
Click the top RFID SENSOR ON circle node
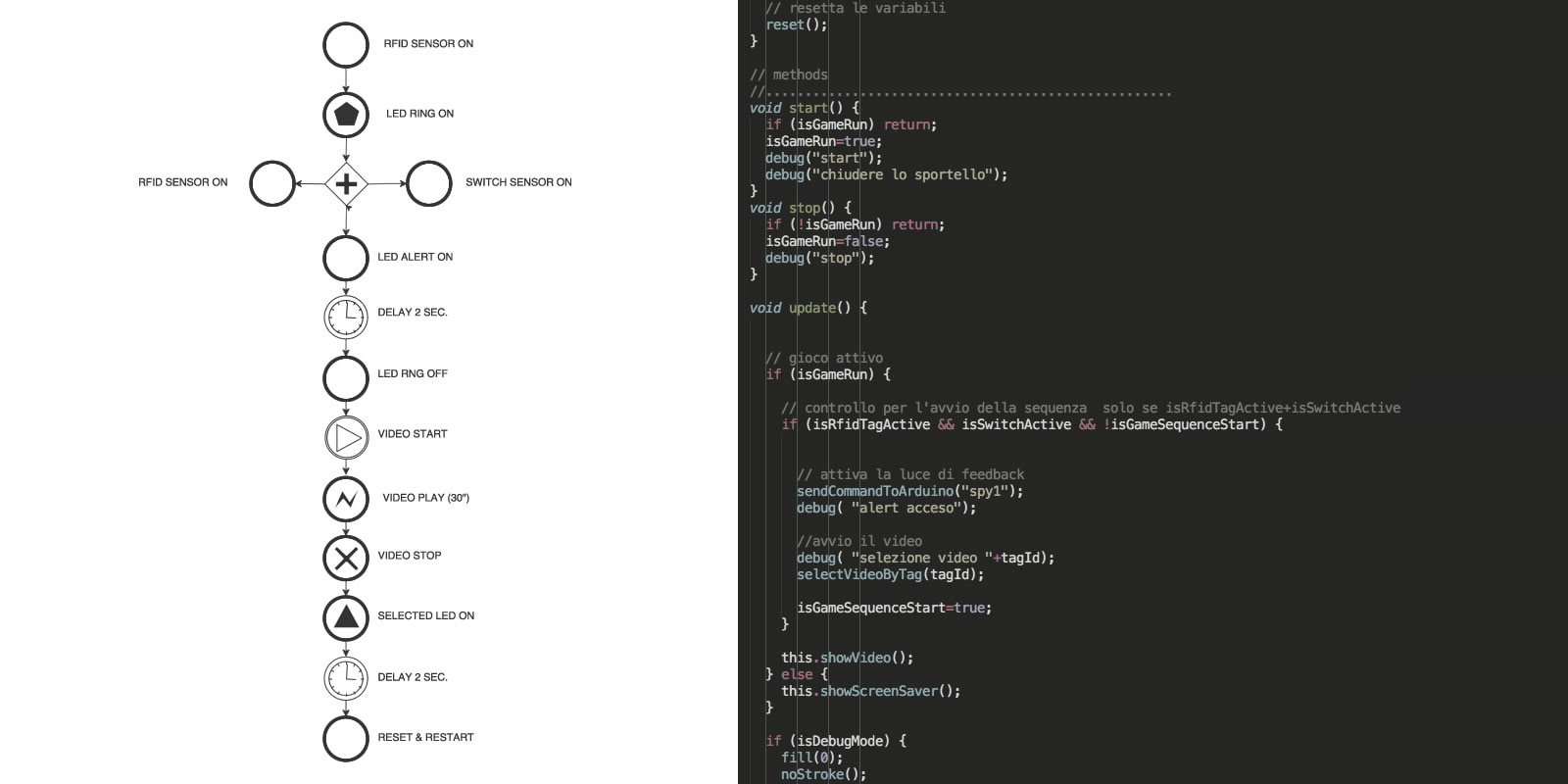pyautogui.click(x=346, y=44)
